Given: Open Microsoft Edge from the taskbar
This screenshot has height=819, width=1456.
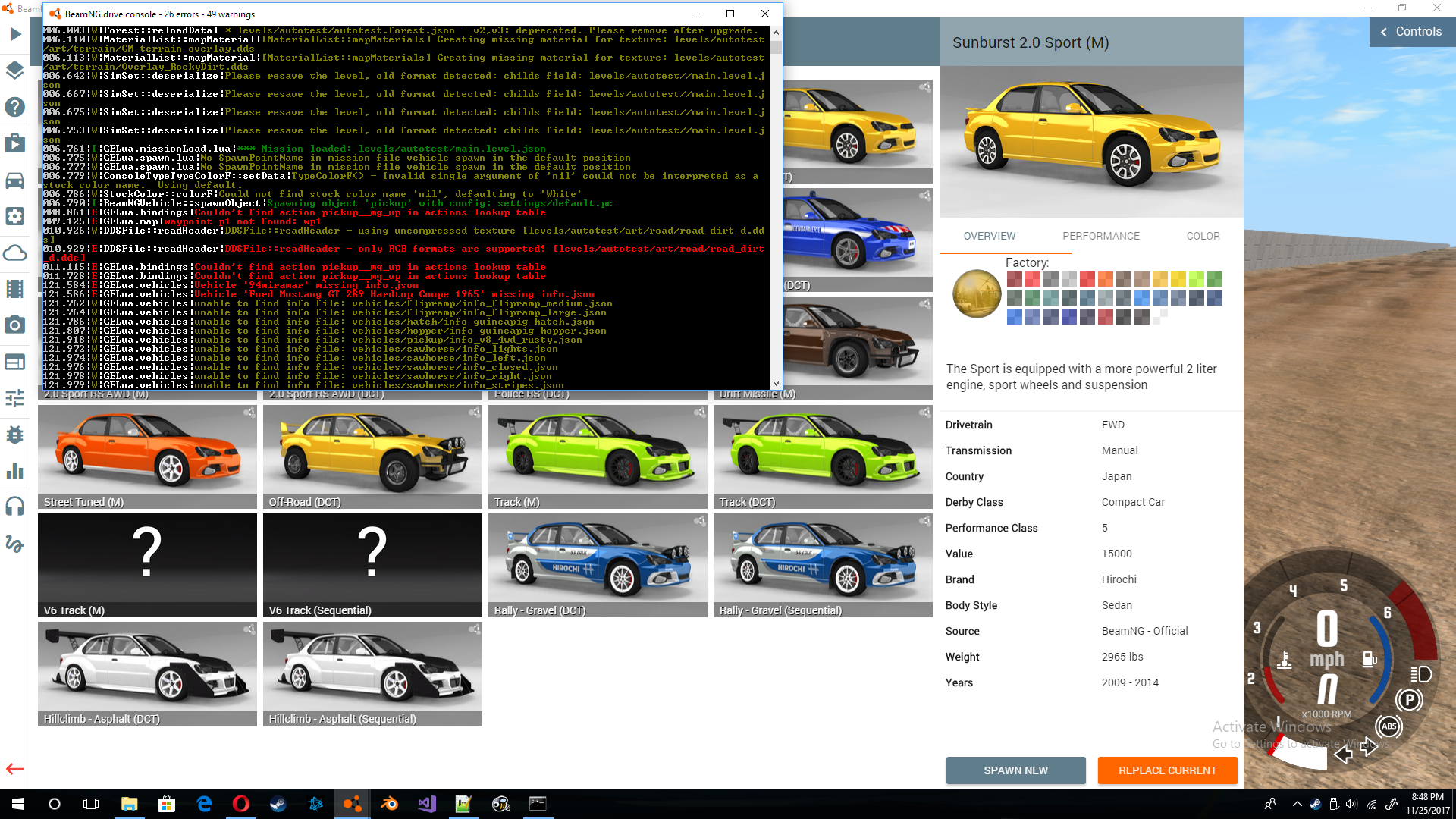Looking at the screenshot, I should pyautogui.click(x=204, y=804).
